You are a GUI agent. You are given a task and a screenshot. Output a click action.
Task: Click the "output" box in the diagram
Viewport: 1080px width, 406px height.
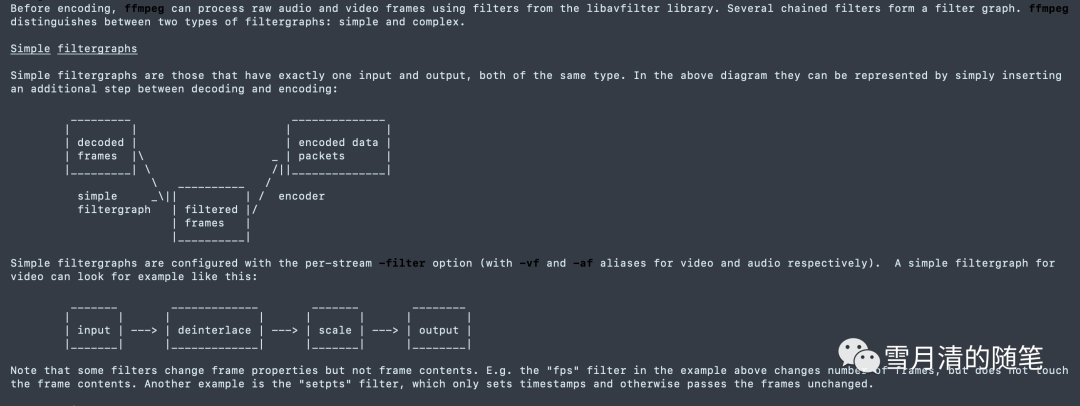click(438, 330)
